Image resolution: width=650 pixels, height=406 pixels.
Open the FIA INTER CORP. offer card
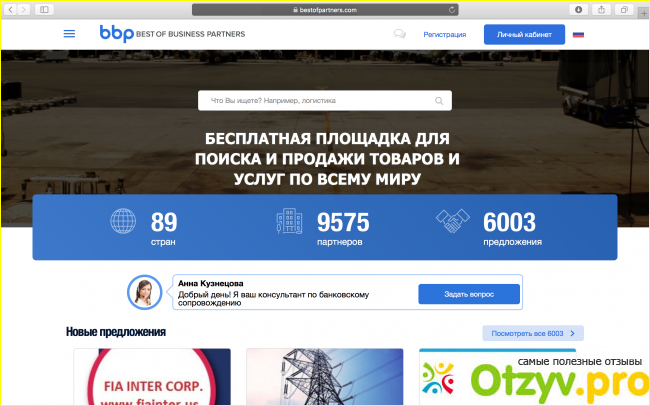(152, 377)
